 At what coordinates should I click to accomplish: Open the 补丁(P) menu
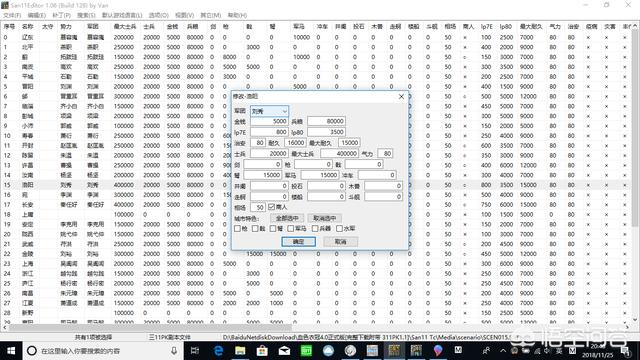61,15
